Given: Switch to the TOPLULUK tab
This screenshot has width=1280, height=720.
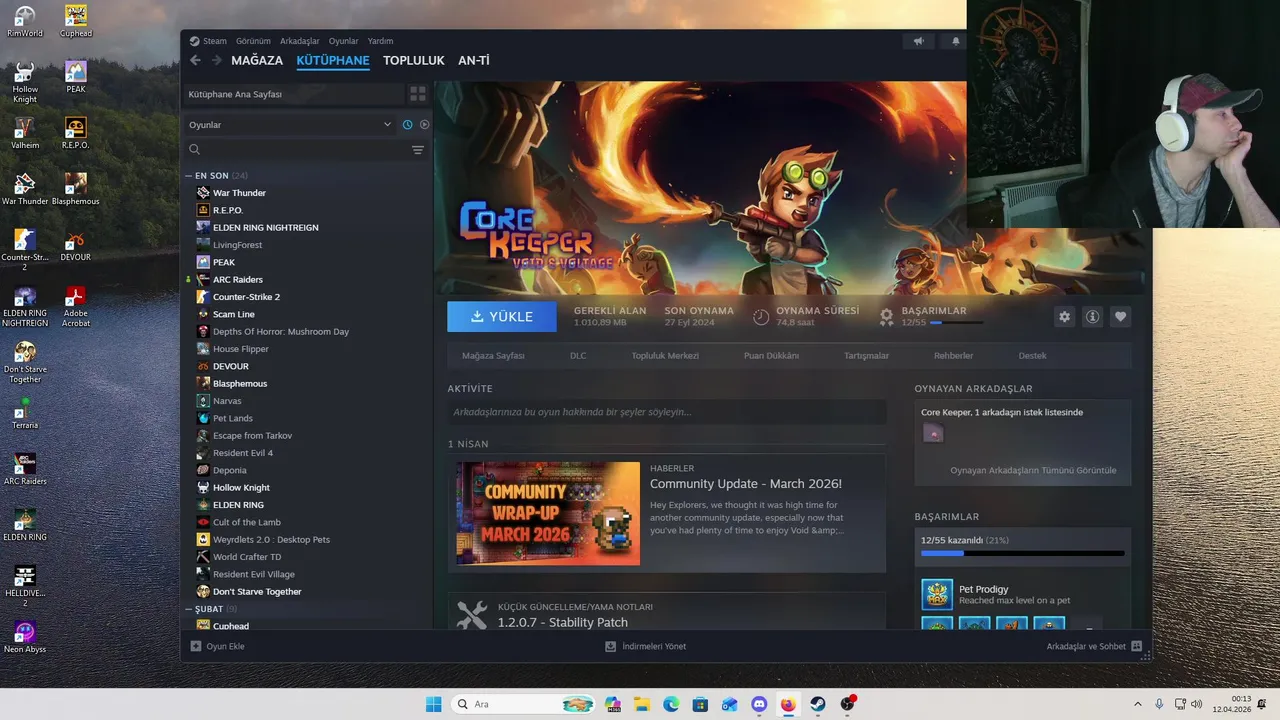Looking at the screenshot, I should [413, 61].
